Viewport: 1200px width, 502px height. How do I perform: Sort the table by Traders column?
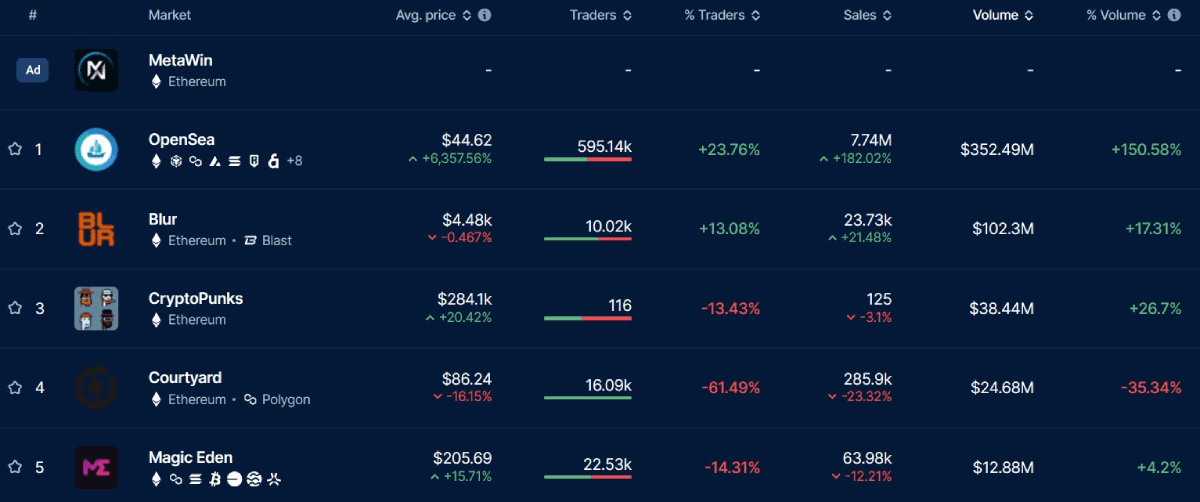[600, 16]
